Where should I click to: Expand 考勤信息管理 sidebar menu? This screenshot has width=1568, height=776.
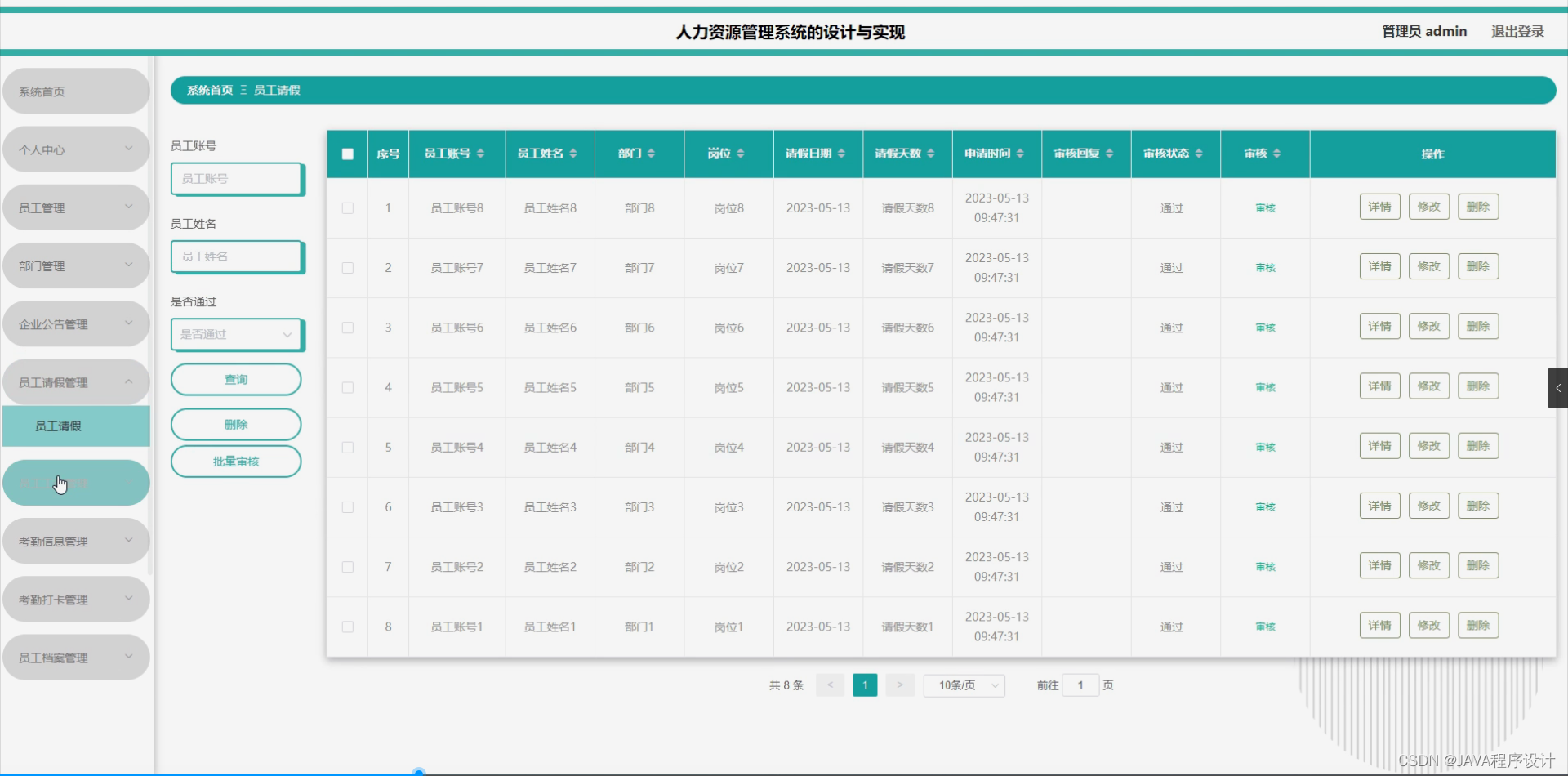pos(76,541)
